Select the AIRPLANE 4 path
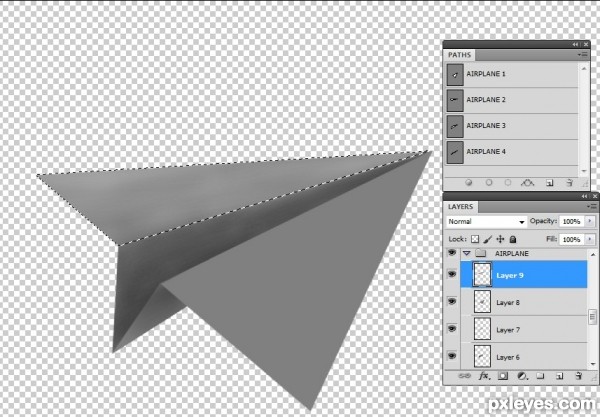The image size is (600, 417). 512,152
